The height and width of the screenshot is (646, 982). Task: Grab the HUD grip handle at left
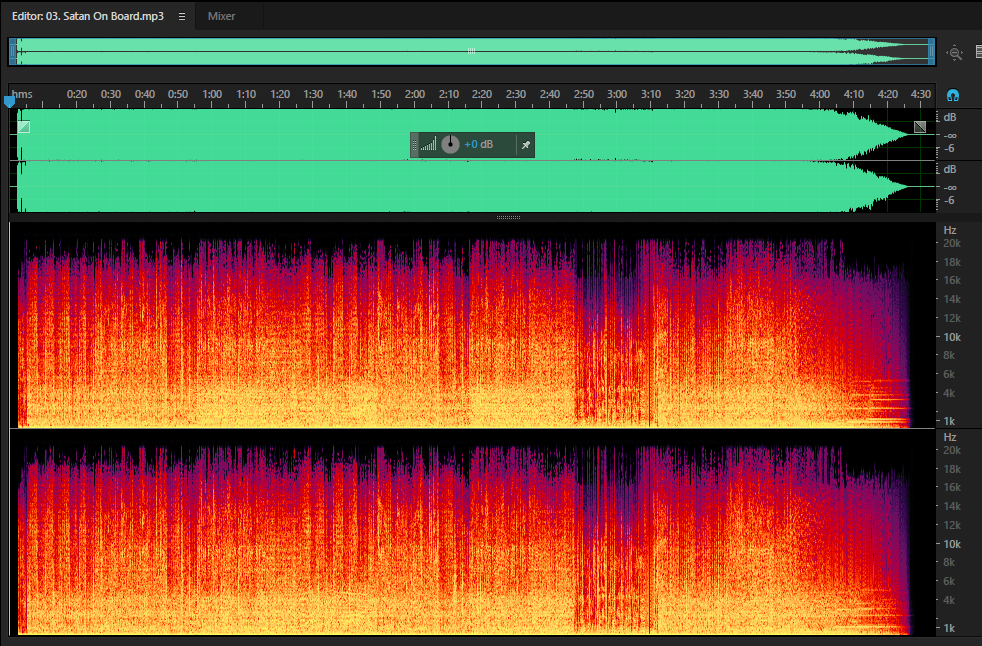(414, 145)
